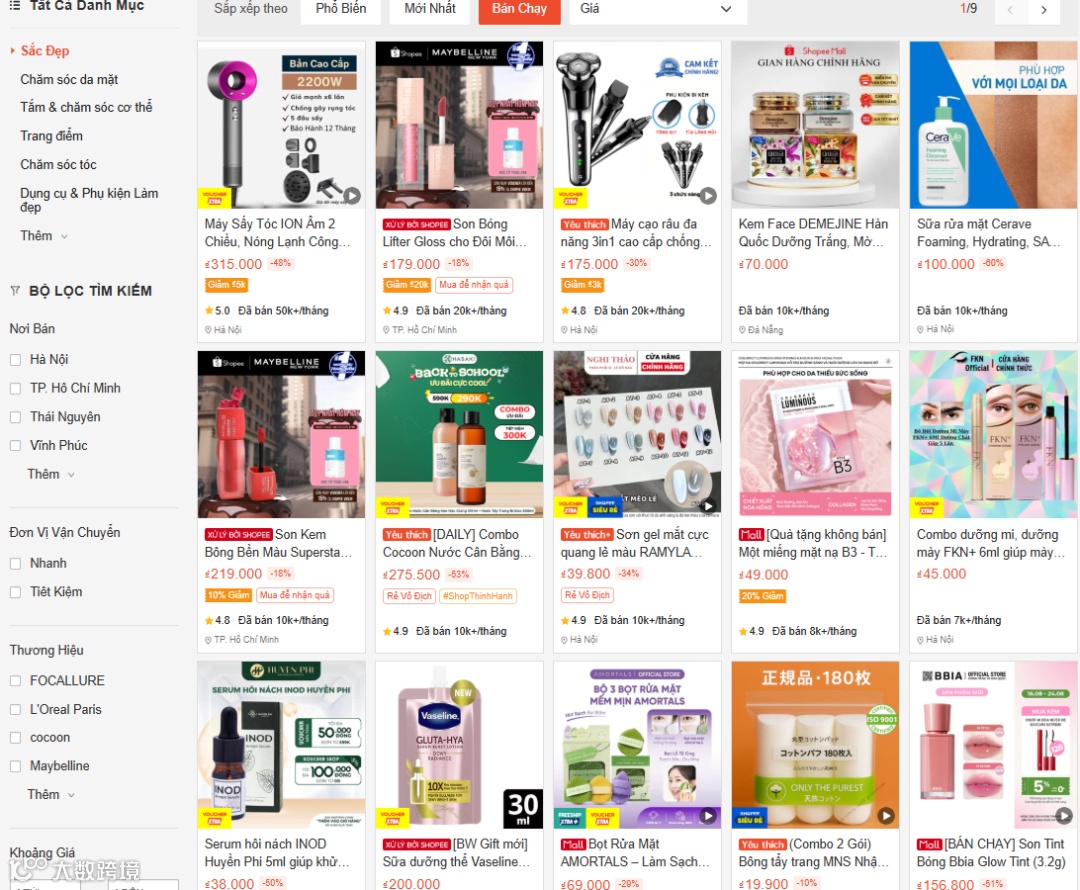This screenshot has height=890, width=1080.
Task: Click the previous page arrow button
Action: (1010, 10)
